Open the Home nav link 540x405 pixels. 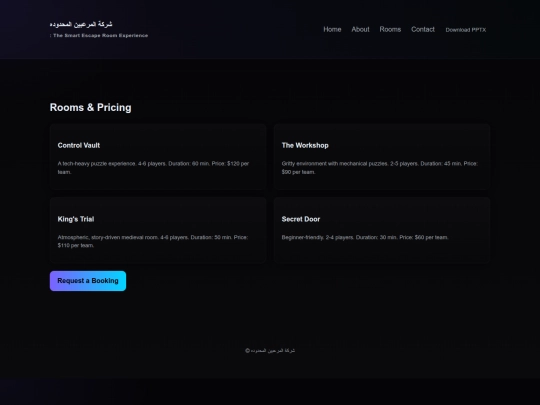[x=332, y=30]
